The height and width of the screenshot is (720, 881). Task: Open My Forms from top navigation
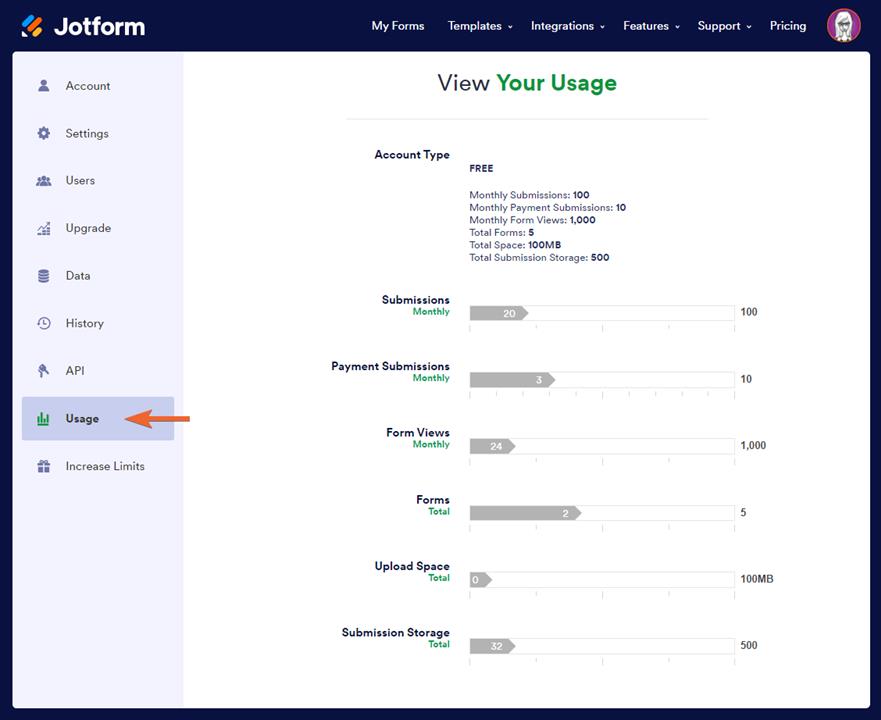pyautogui.click(x=398, y=26)
